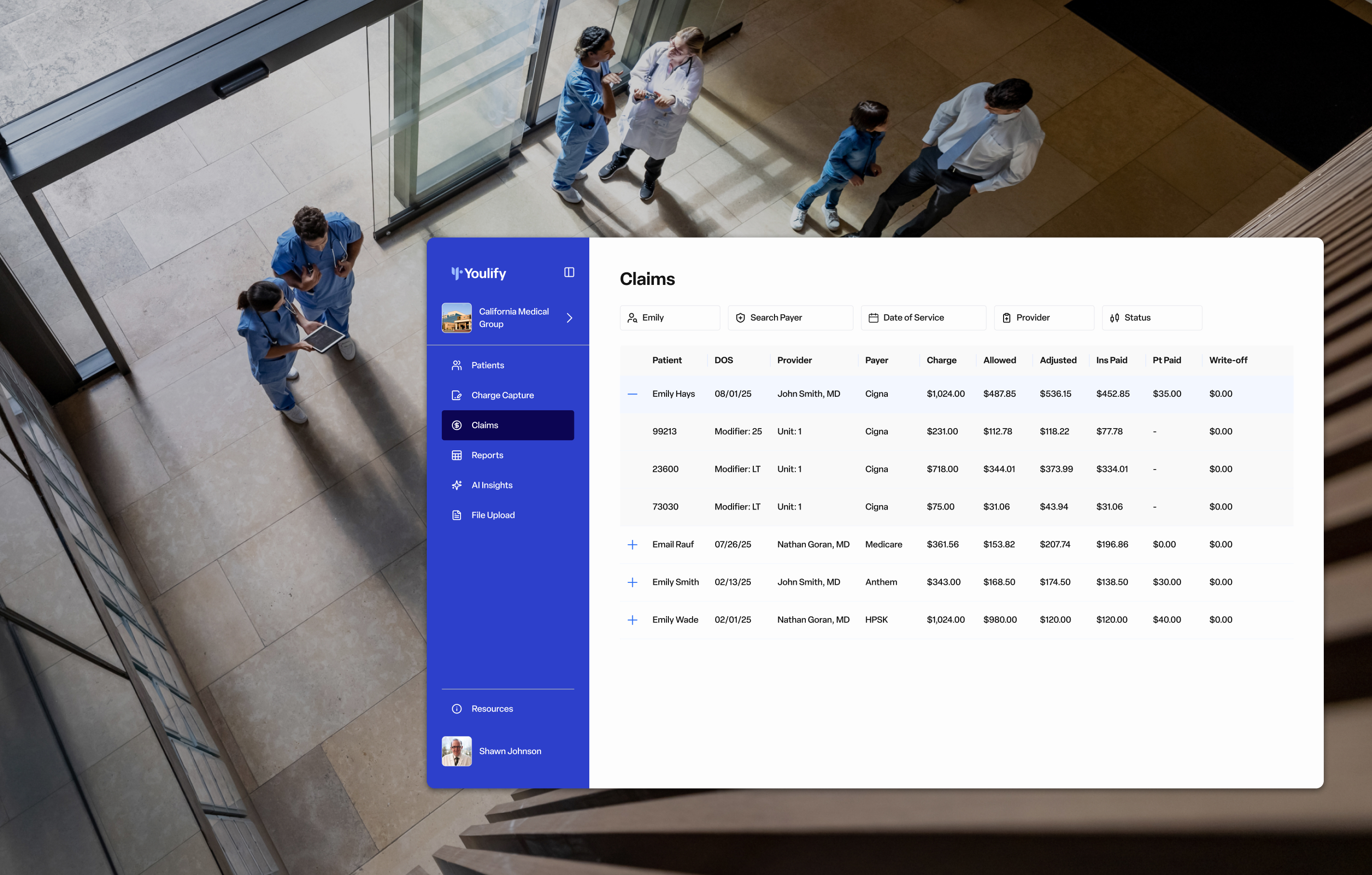Open AI Insights page
1372x875 pixels.
coord(508,485)
